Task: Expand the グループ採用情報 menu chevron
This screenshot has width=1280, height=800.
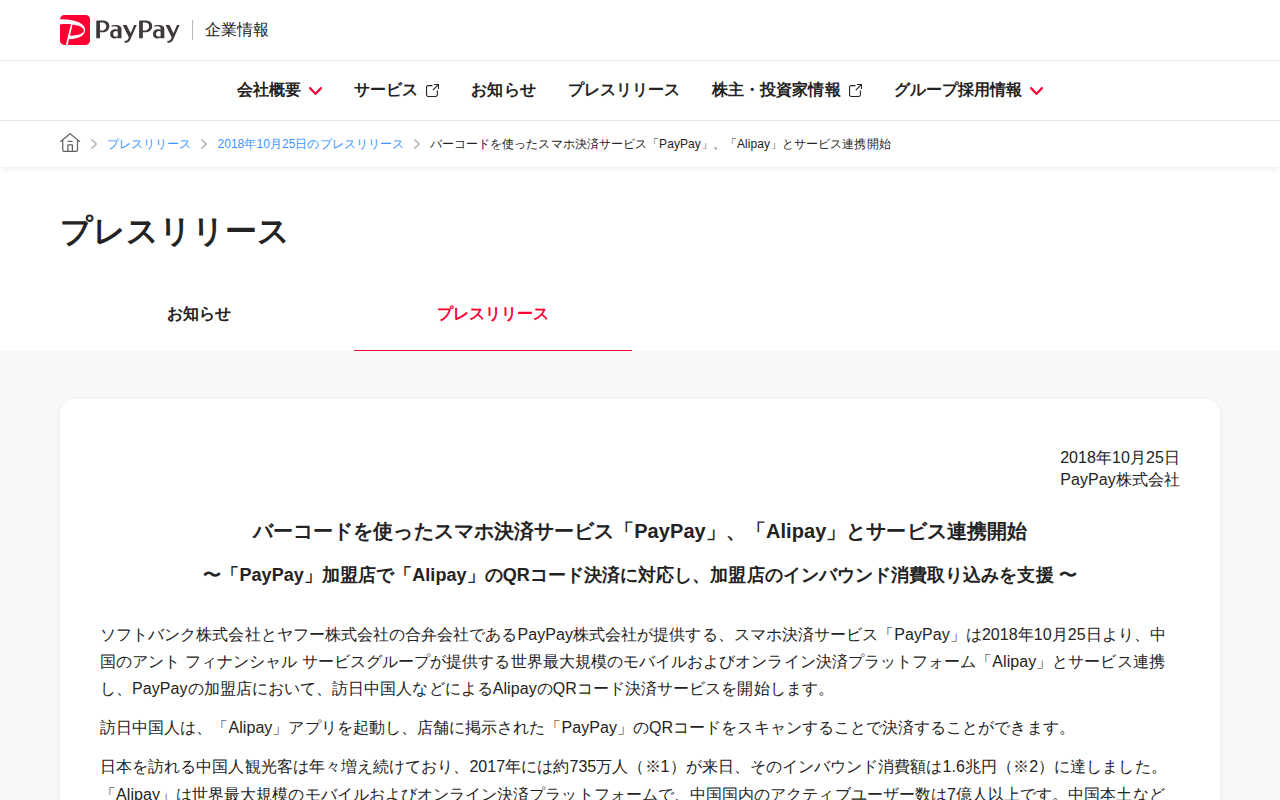Action: [x=1036, y=91]
